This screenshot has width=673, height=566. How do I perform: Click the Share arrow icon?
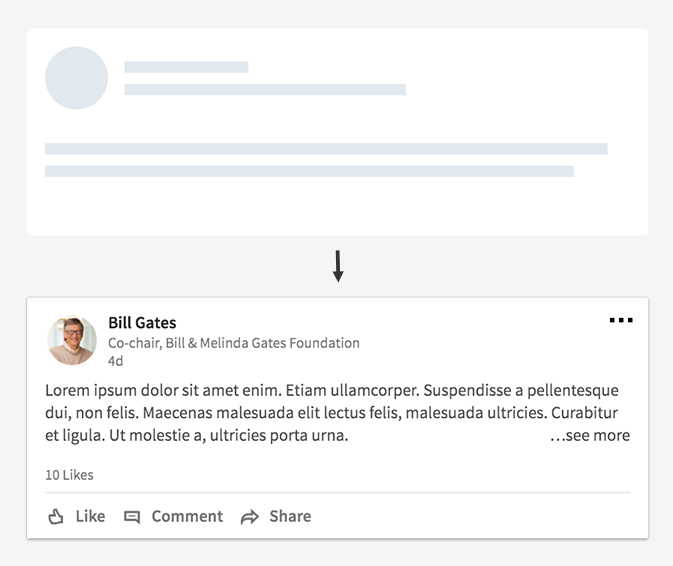250,517
